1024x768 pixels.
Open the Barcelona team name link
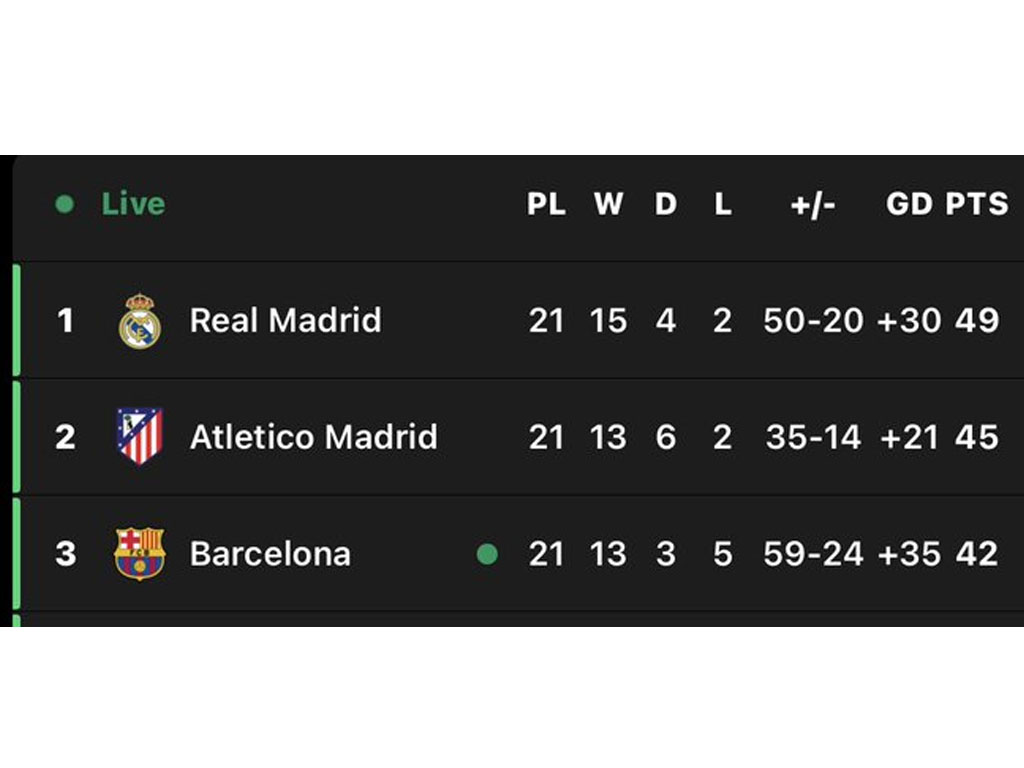(270, 554)
